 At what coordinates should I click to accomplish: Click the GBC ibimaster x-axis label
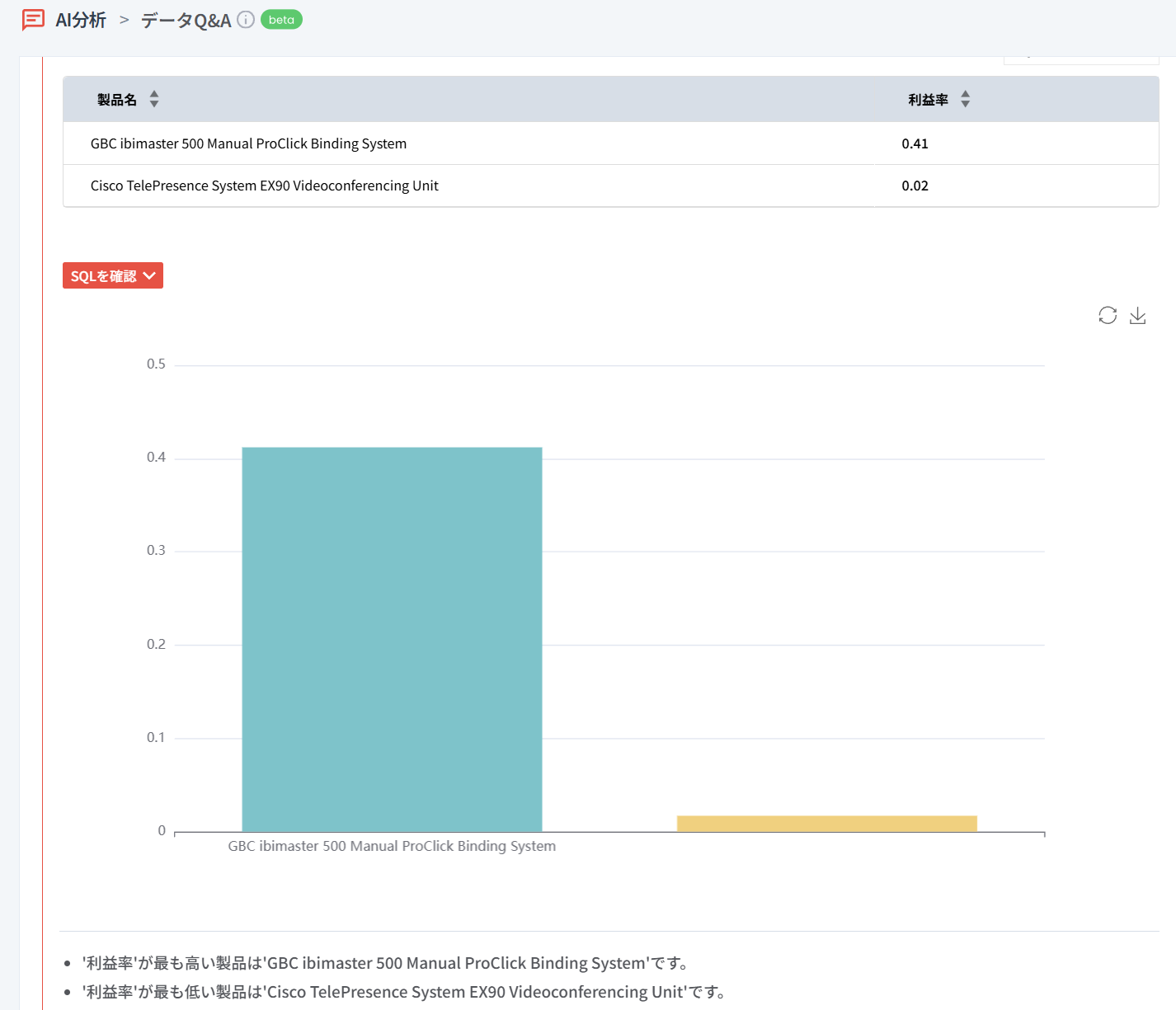(x=392, y=846)
